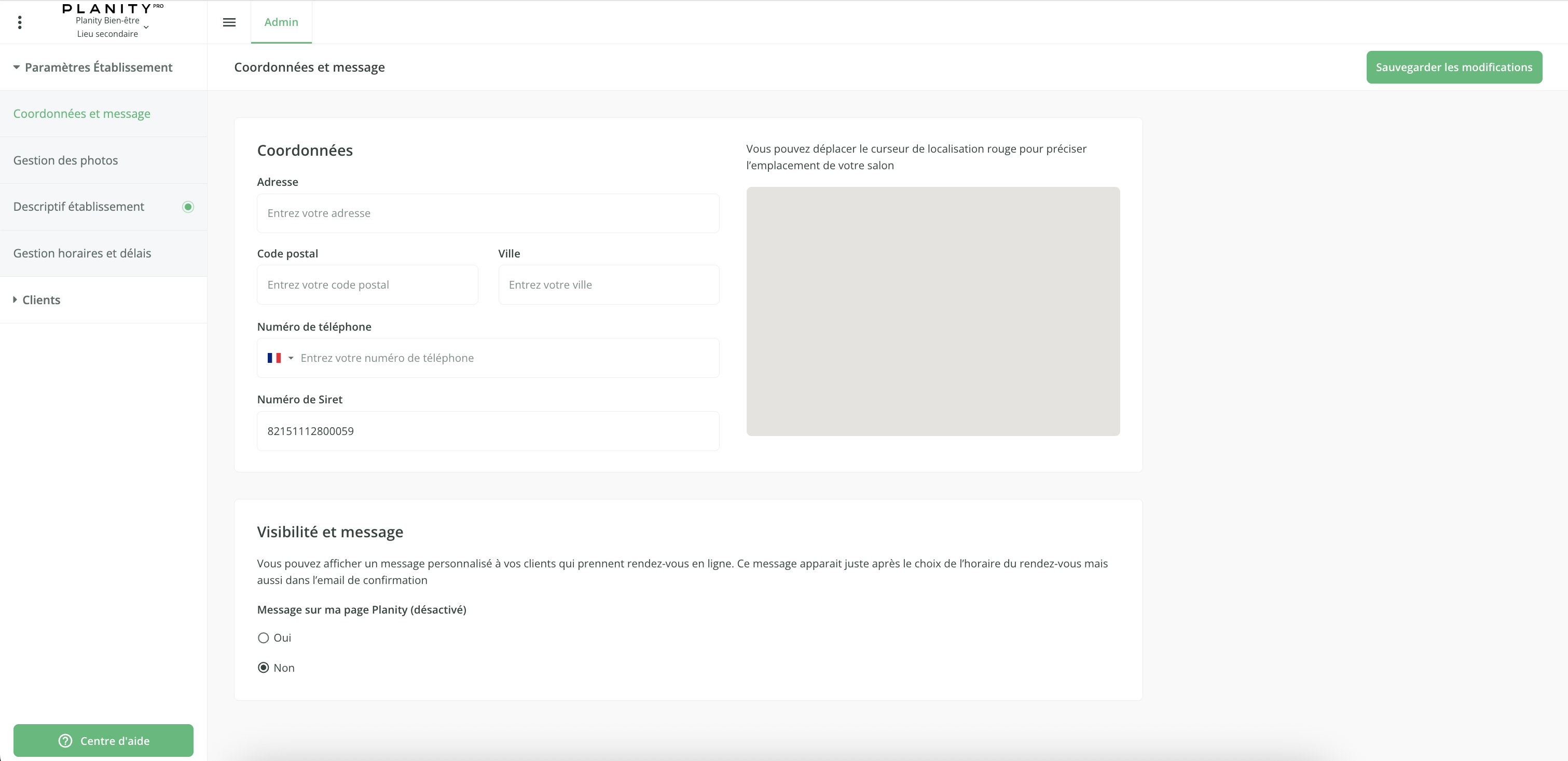
Task: Open the phone country code dropdown arrow
Action: click(291, 358)
